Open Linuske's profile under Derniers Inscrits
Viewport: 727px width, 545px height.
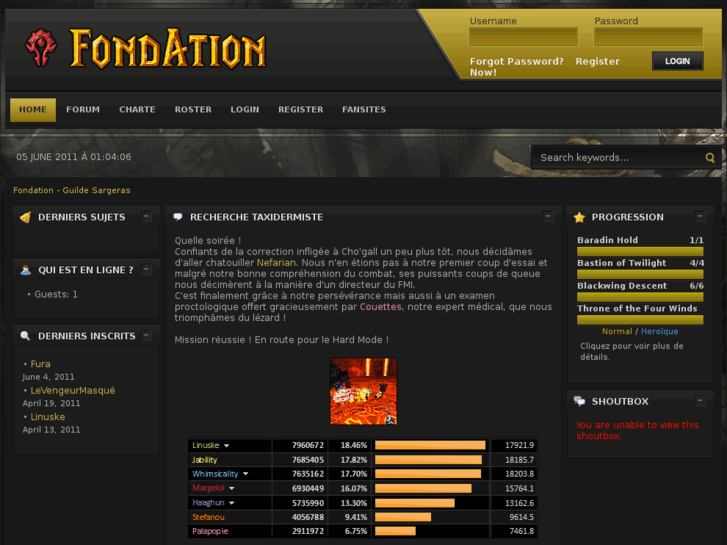click(x=48, y=417)
